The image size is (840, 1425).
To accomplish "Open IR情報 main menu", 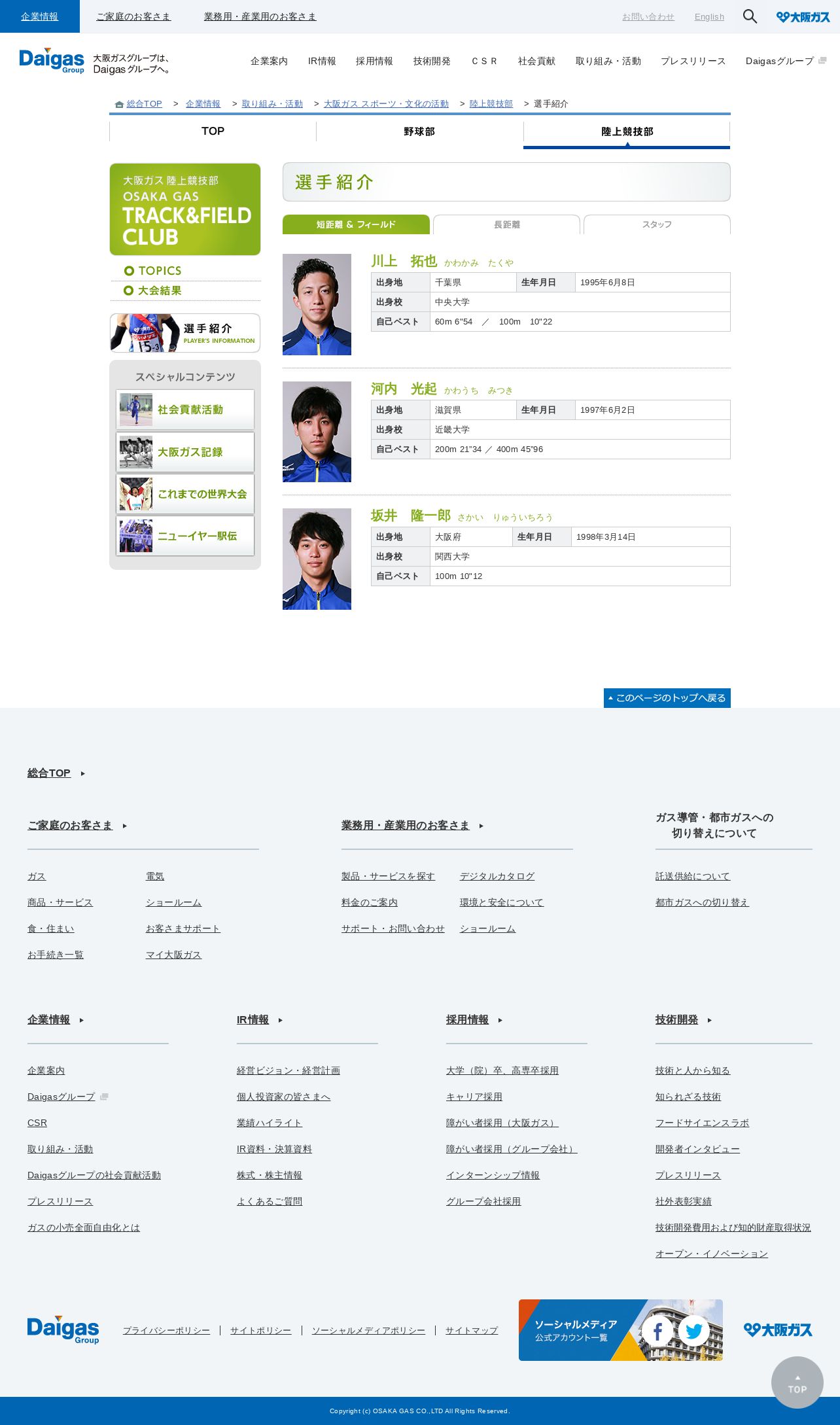I will [x=322, y=61].
